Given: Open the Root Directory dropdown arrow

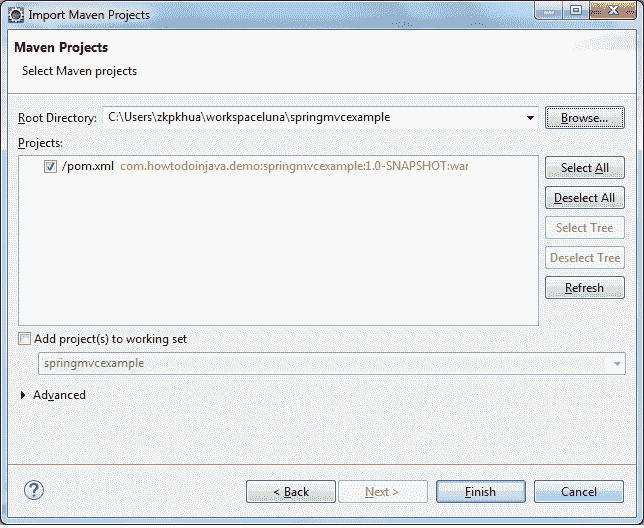Looking at the screenshot, I should [530, 118].
